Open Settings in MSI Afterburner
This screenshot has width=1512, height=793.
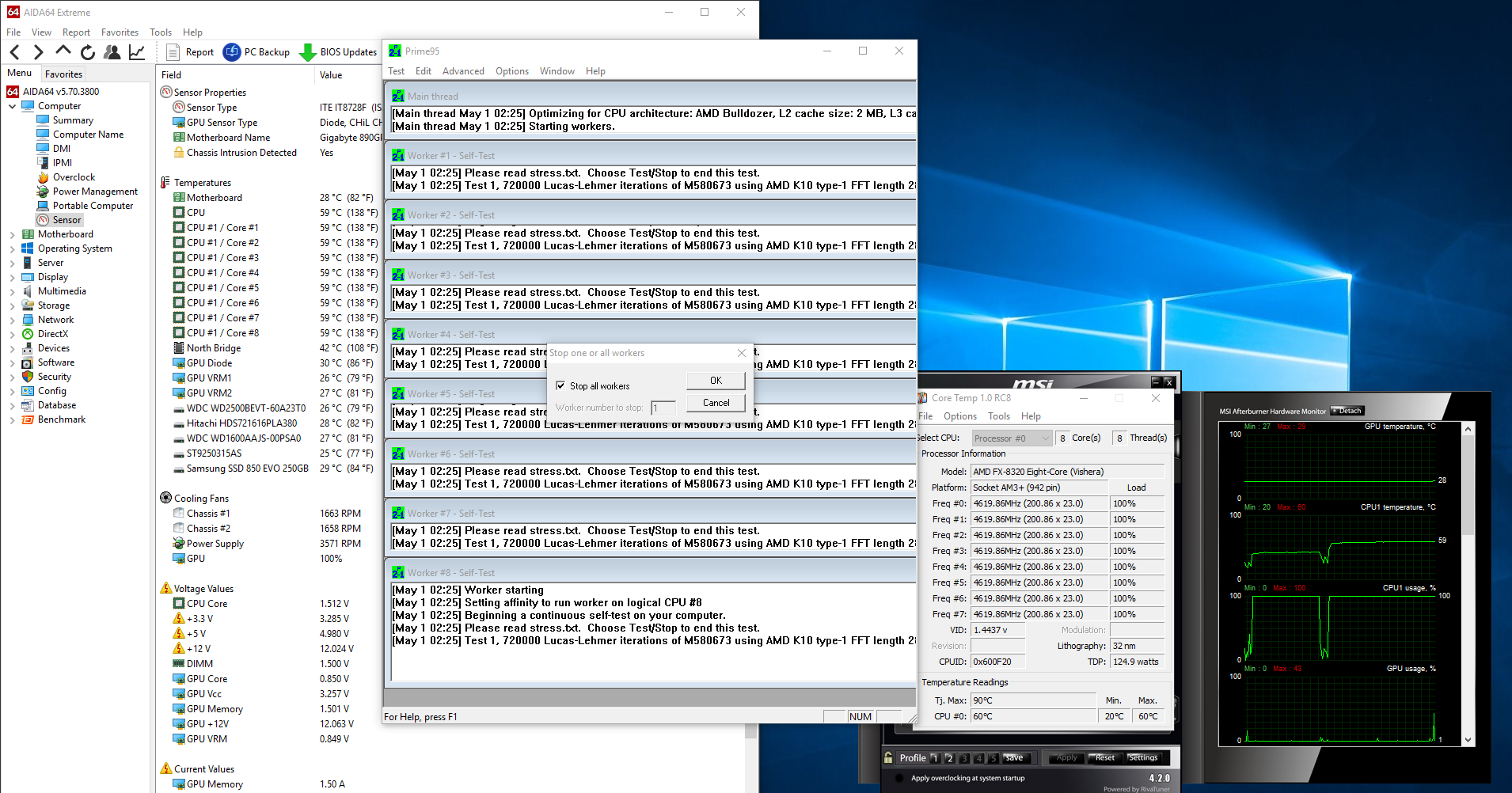click(x=1143, y=757)
